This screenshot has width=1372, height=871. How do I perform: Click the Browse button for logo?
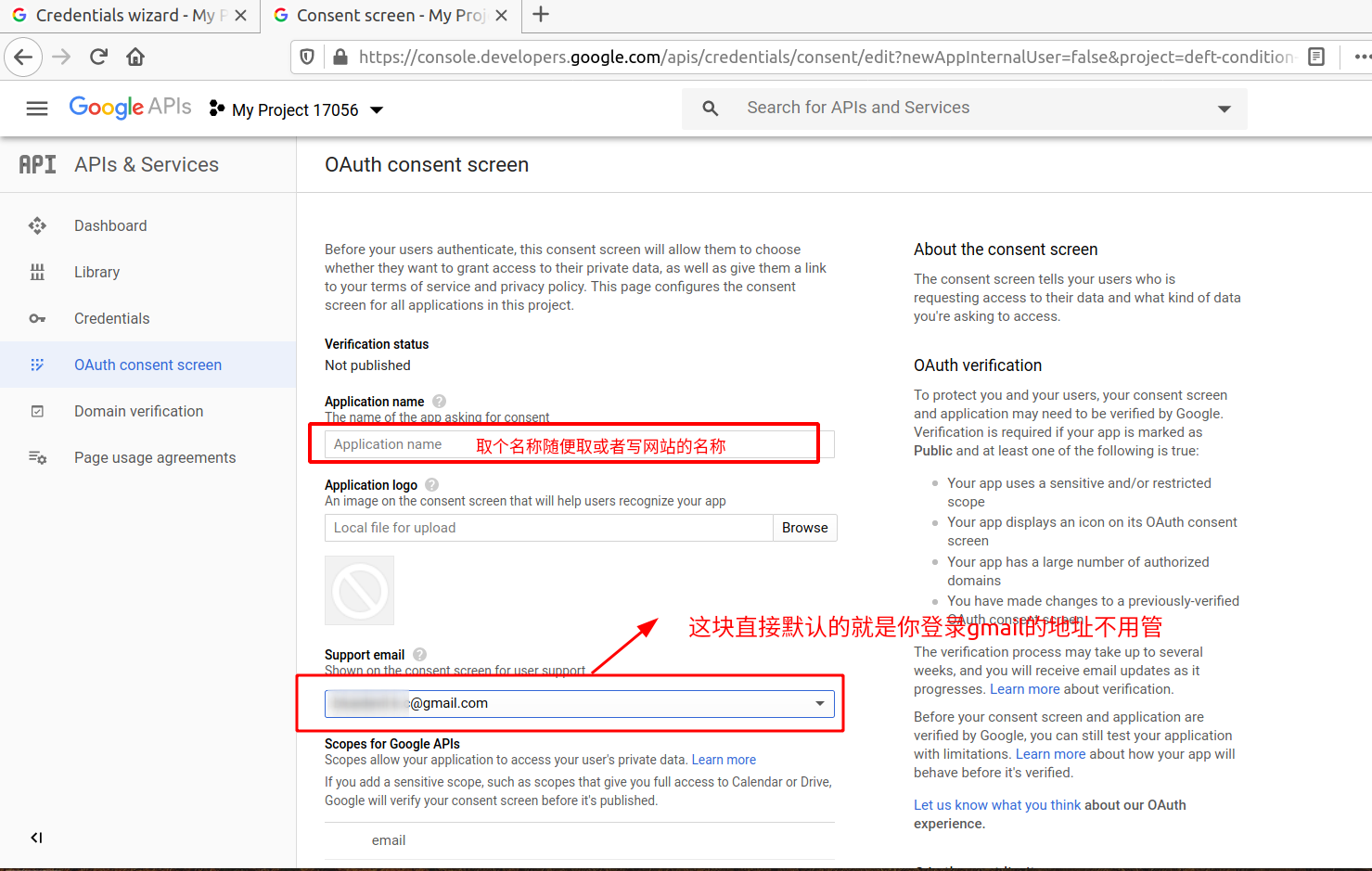(x=805, y=528)
